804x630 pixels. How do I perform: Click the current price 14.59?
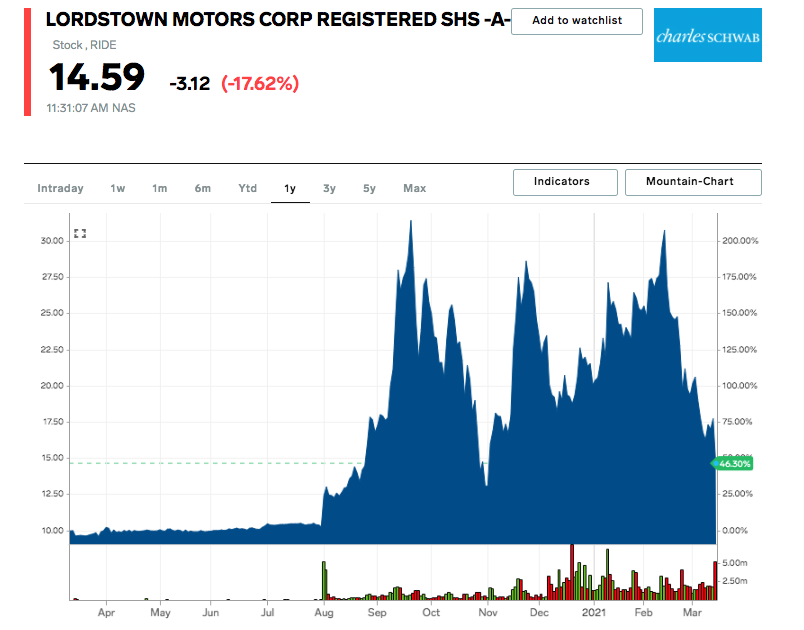coord(96,77)
